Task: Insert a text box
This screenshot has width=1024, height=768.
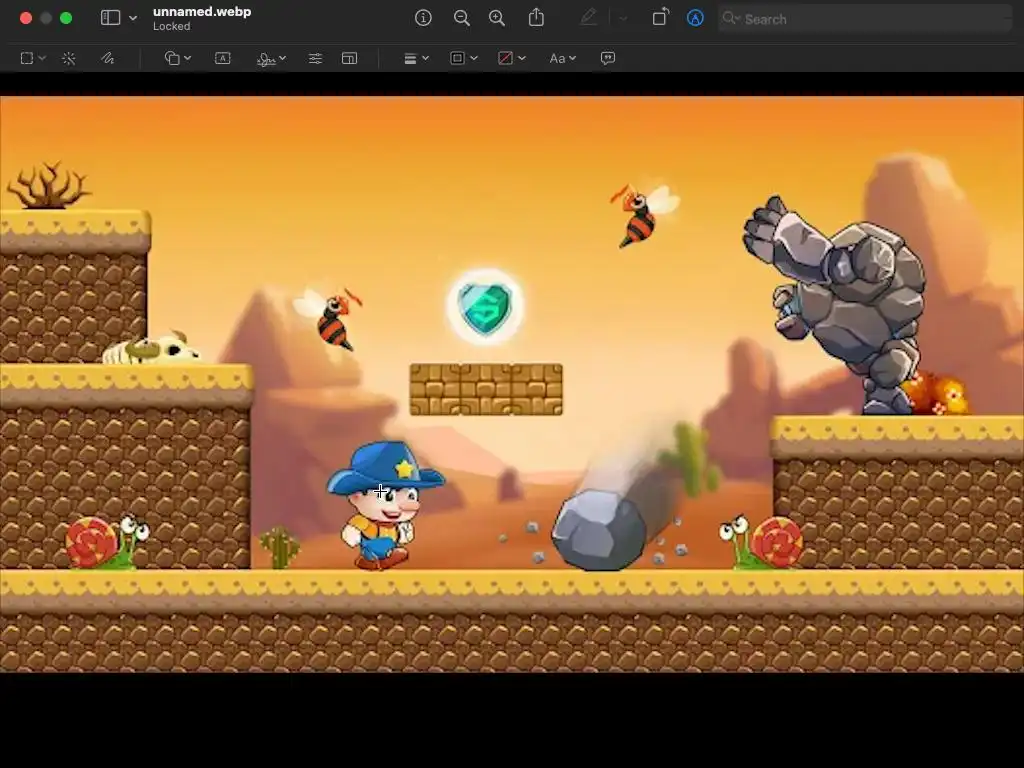Action: (x=223, y=58)
